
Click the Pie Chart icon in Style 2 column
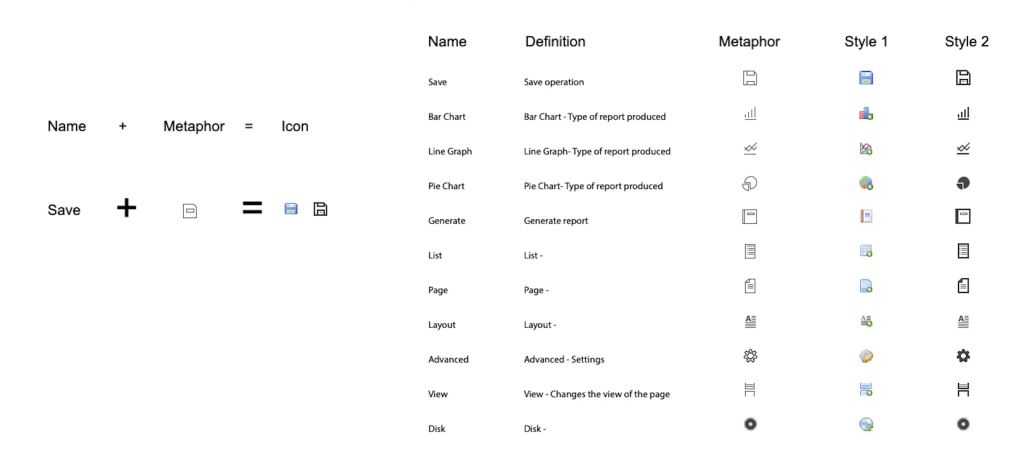click(x=965, y=183)
